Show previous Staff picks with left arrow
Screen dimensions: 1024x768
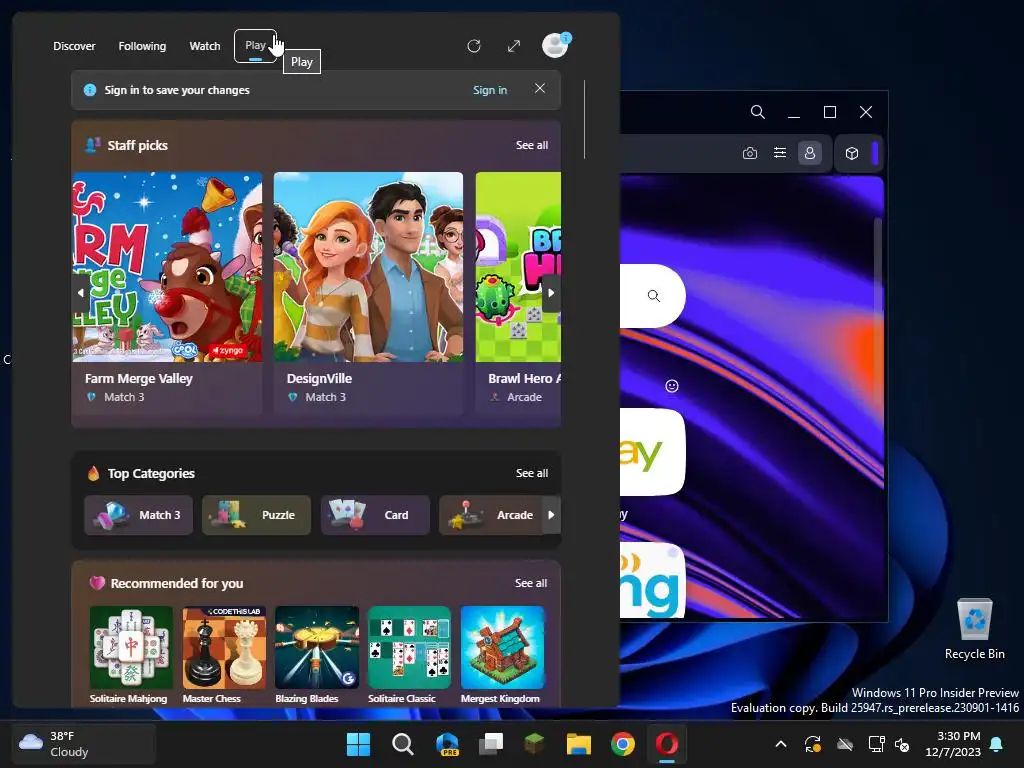pyautogui.click(x=81, y=293)
